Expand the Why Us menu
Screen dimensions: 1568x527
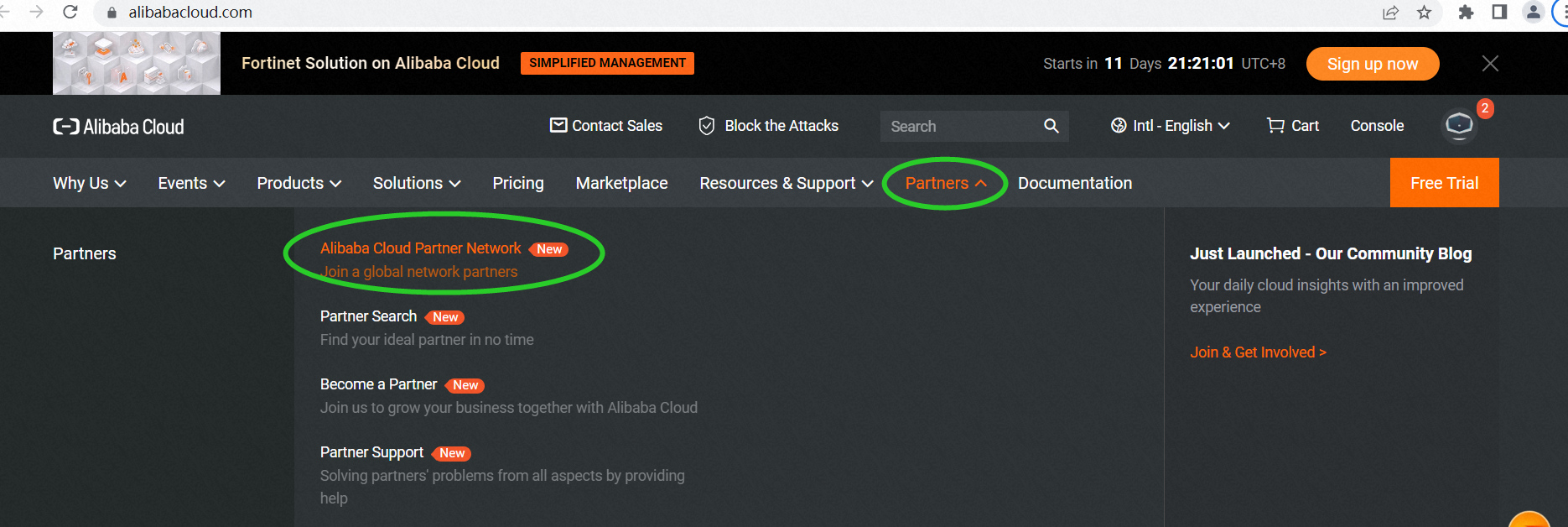pyautogui.click(x=90, y=183)
